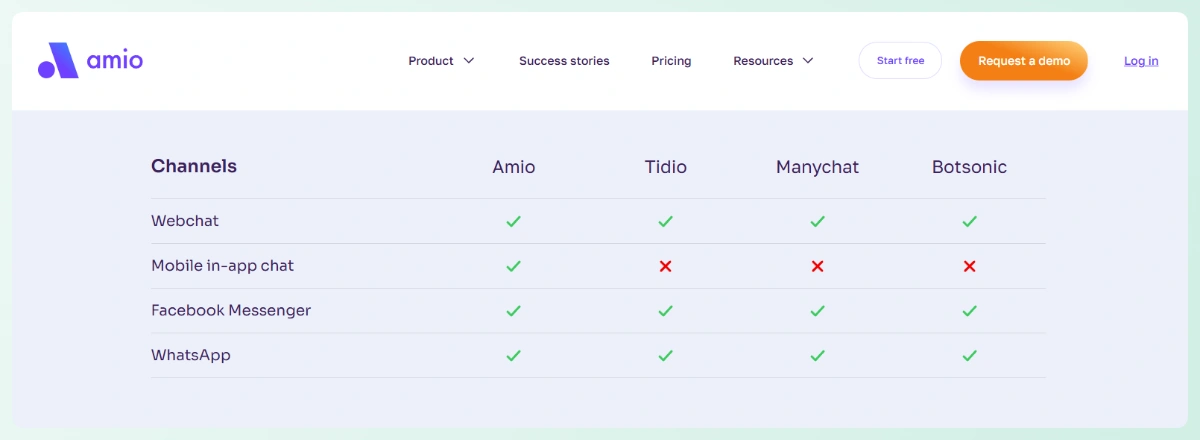Click Manychat's red X for Mobile in-app chat
This screenshot has height=440, width=1200.
817,266
